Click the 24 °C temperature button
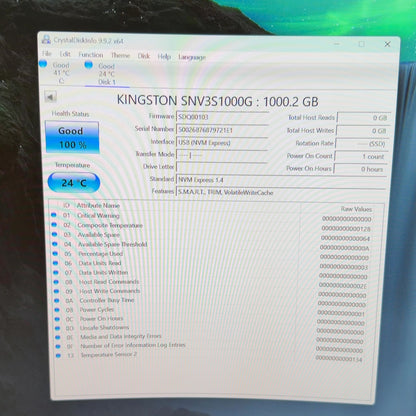 click(74, 182)
